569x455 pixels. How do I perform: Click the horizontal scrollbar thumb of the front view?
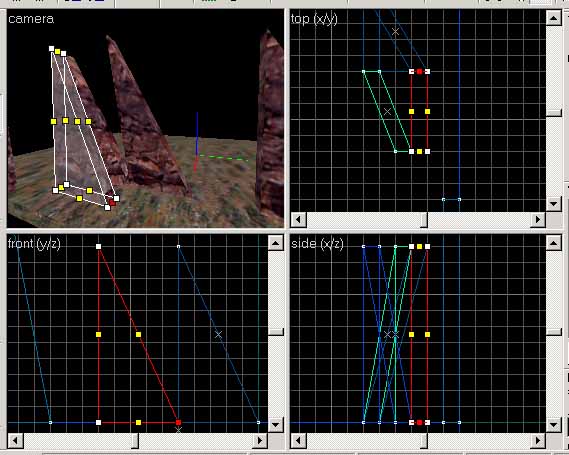point(135,440)
